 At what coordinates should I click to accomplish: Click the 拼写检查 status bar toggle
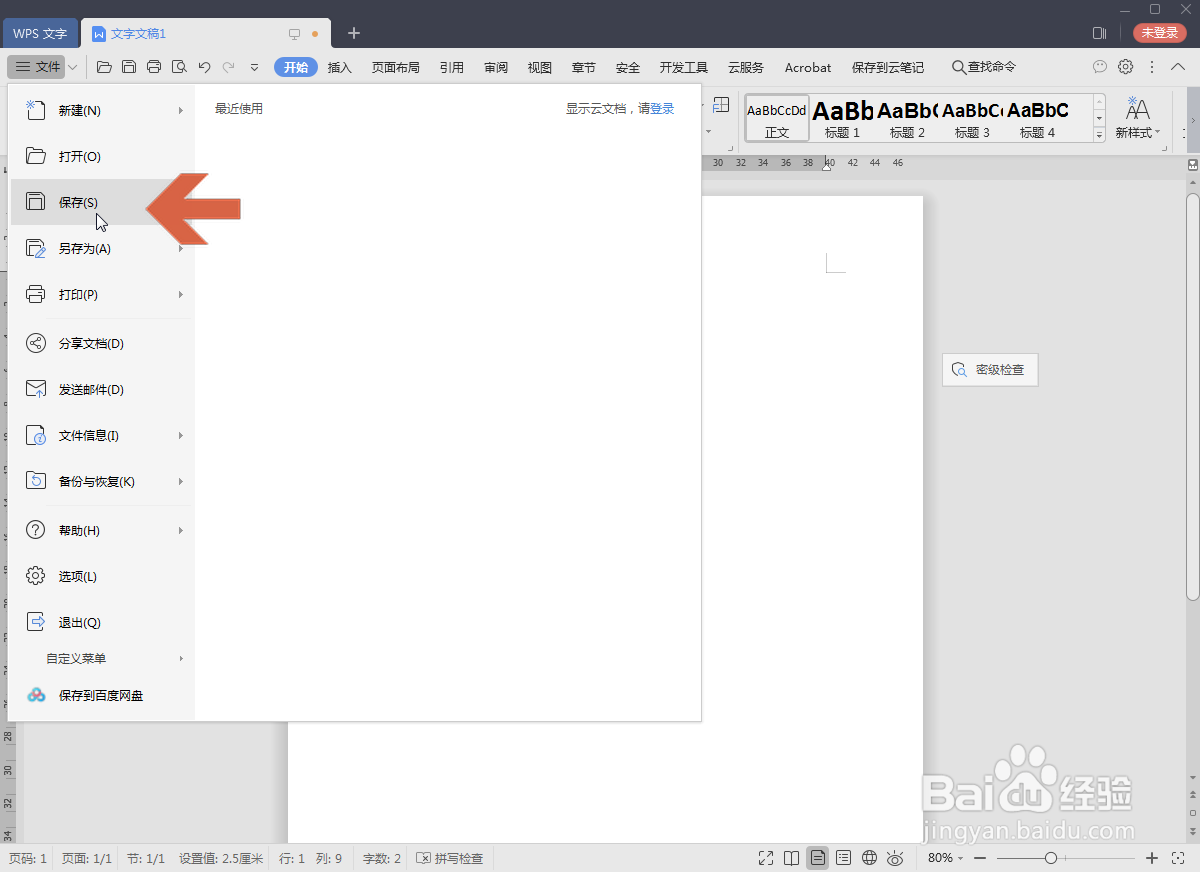[450, 858]
